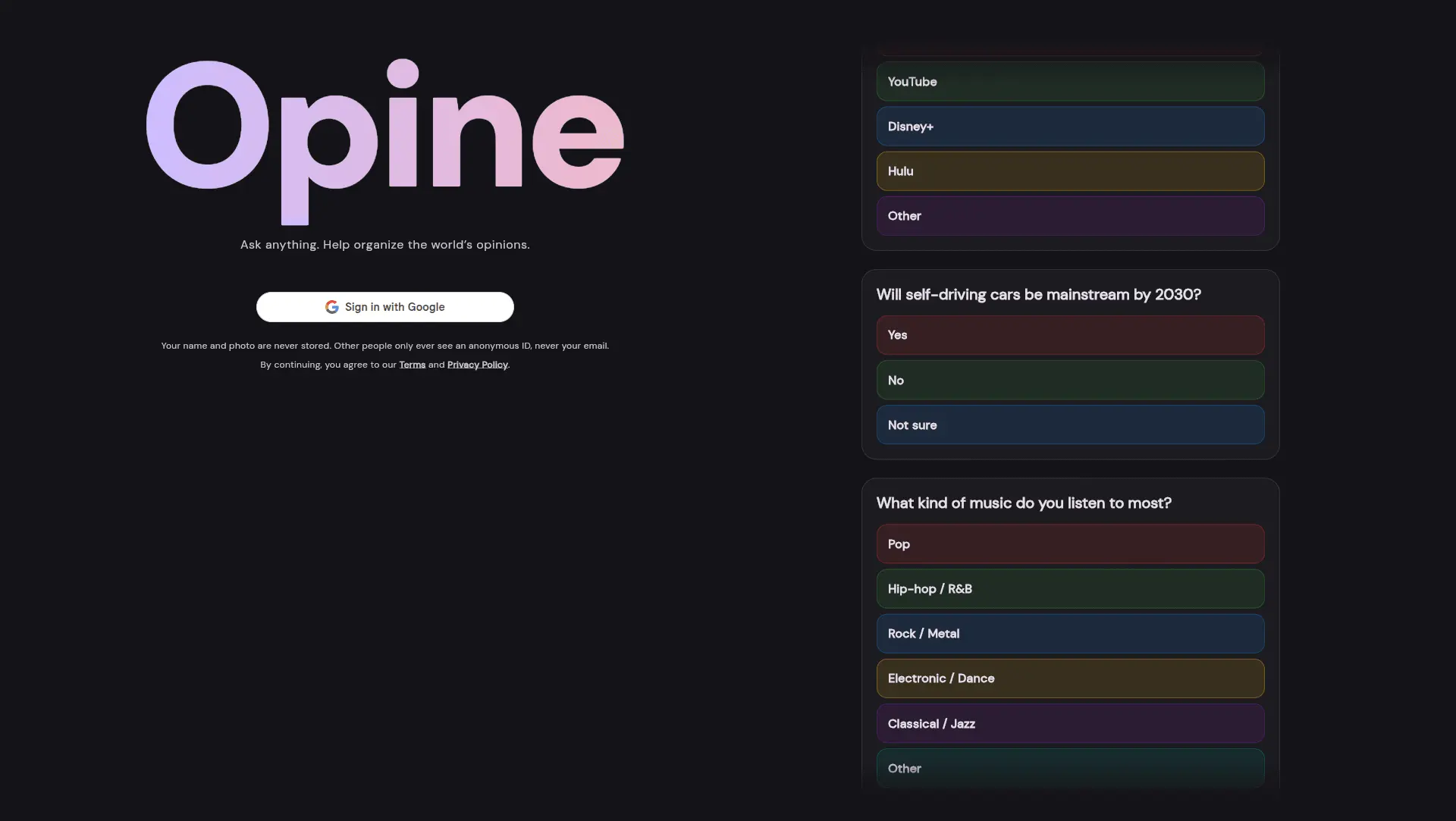Pick Other in the music poll
The width and height of the screenshot is (1456, 821).
pyautogui.click(x=1070, y=768)
